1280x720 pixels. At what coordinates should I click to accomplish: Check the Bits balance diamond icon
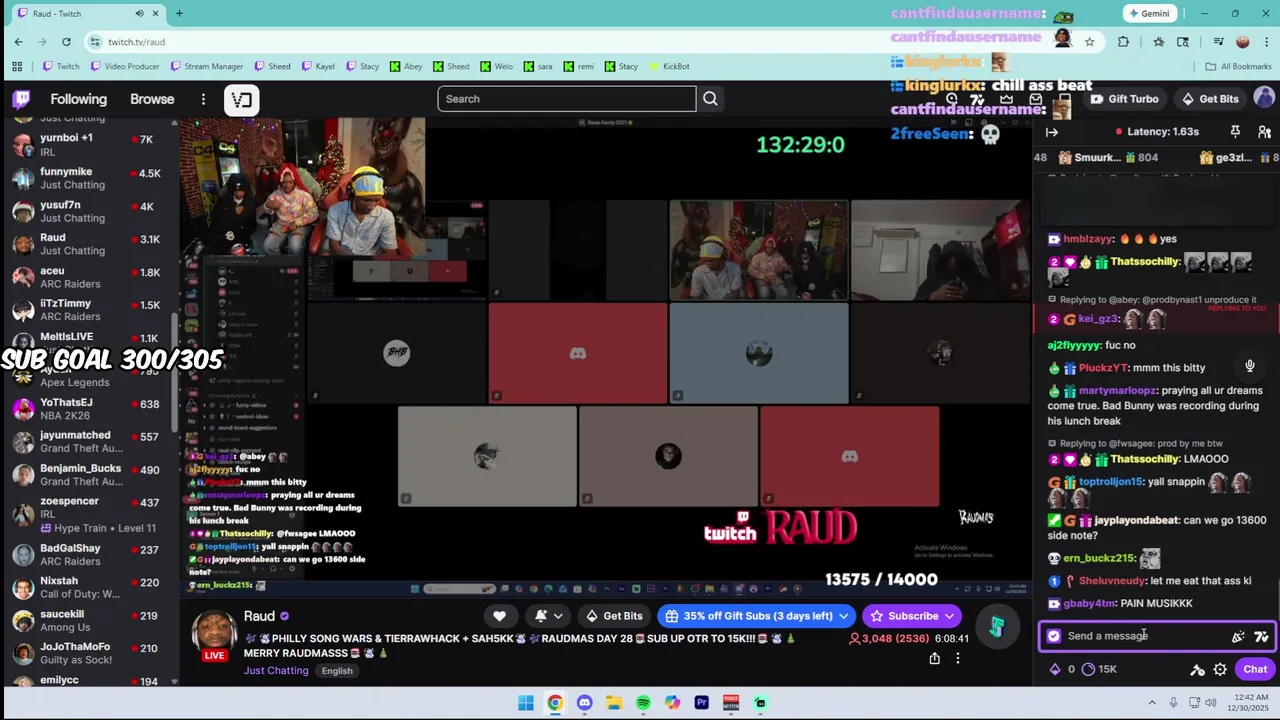[x=1054, y=669]
